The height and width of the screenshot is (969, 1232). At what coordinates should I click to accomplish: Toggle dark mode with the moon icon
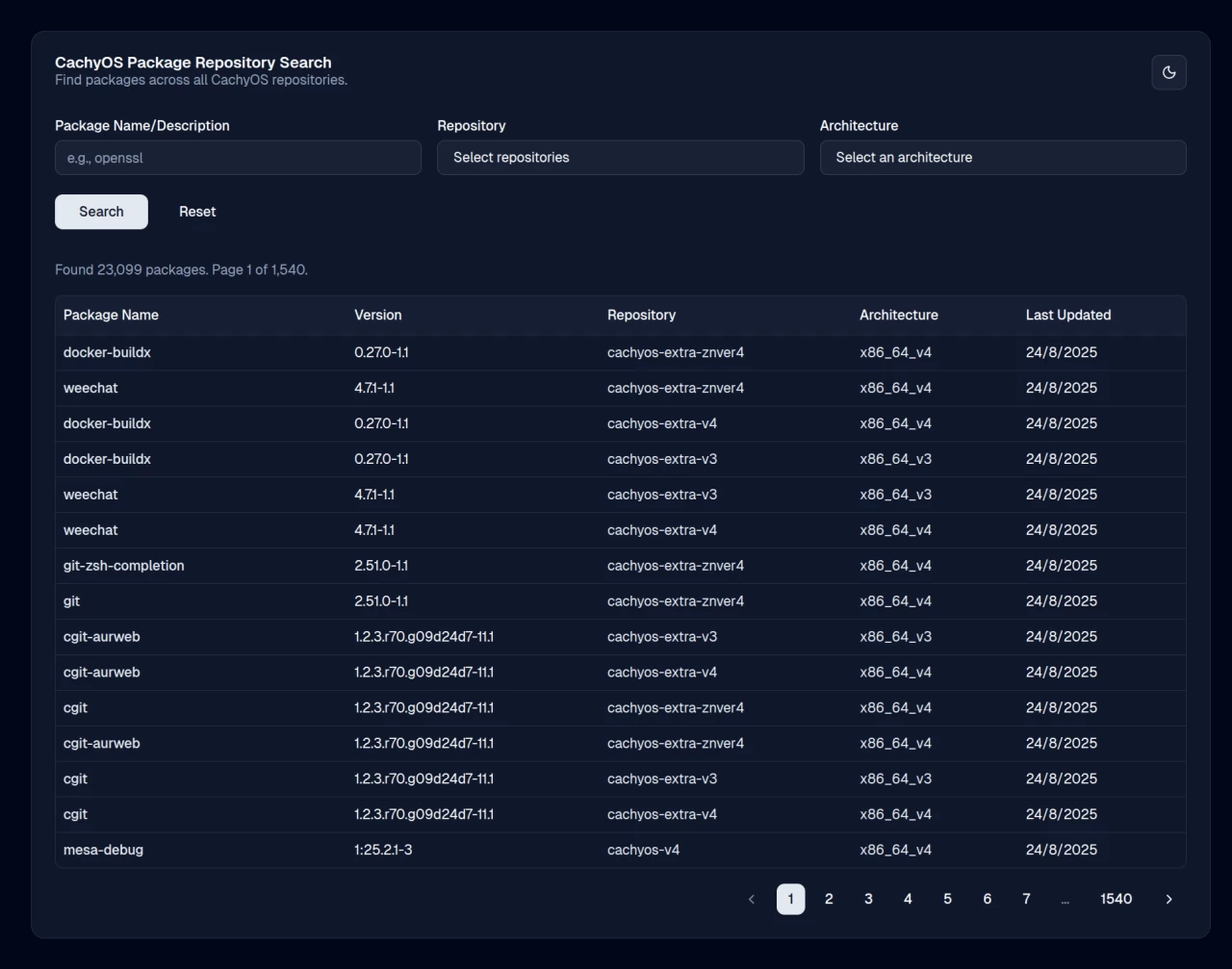coord(1168,72)
